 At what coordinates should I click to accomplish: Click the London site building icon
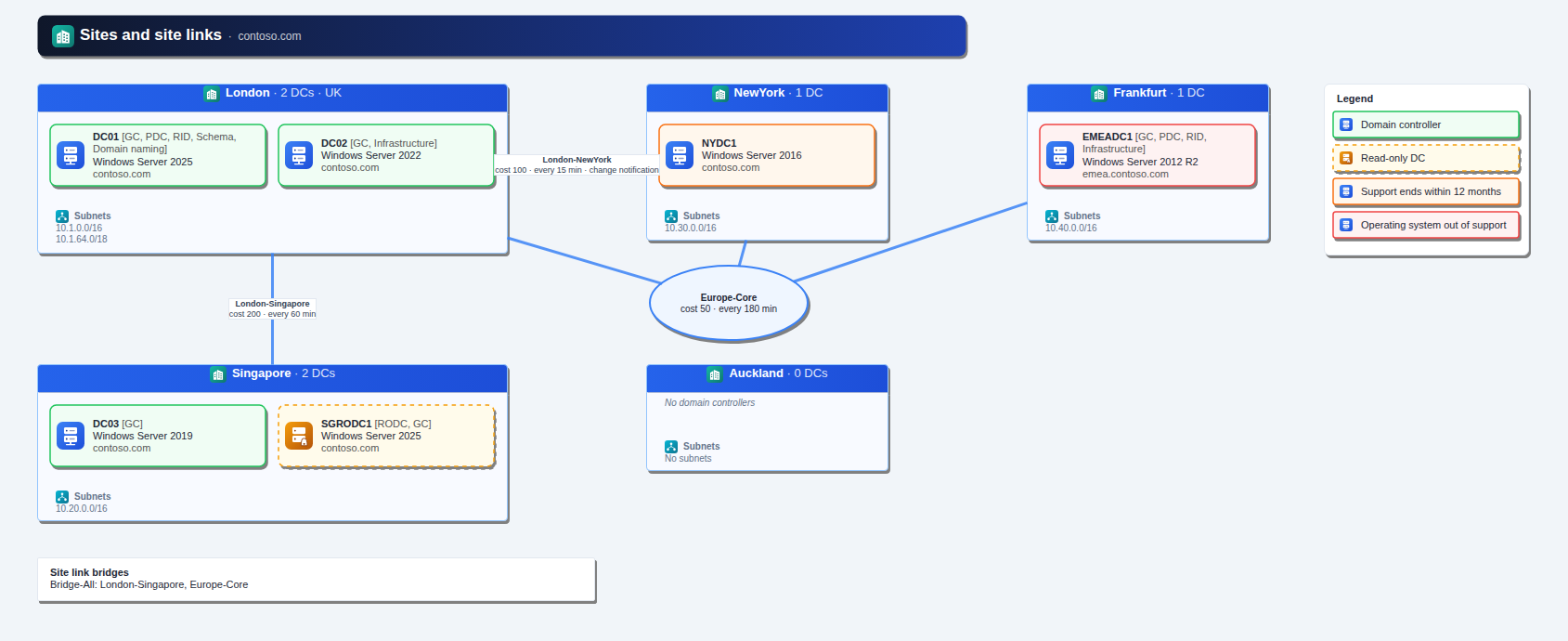[212, 94]
